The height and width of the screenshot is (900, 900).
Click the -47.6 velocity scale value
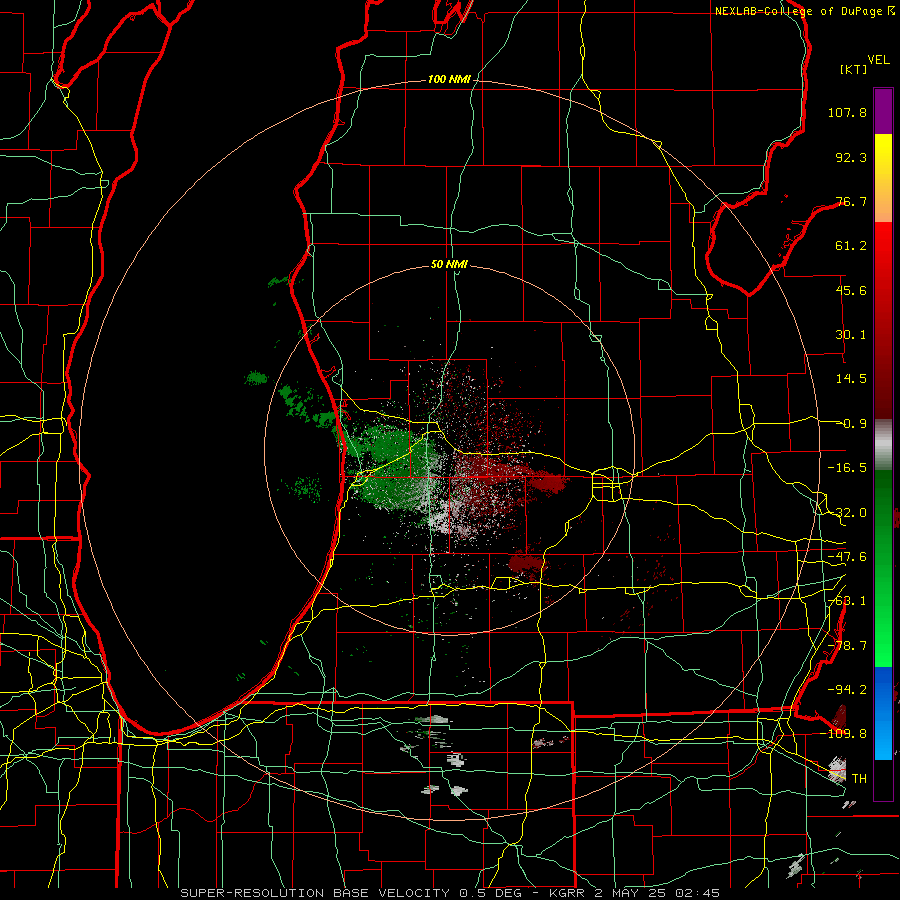(x=847, y=557)
